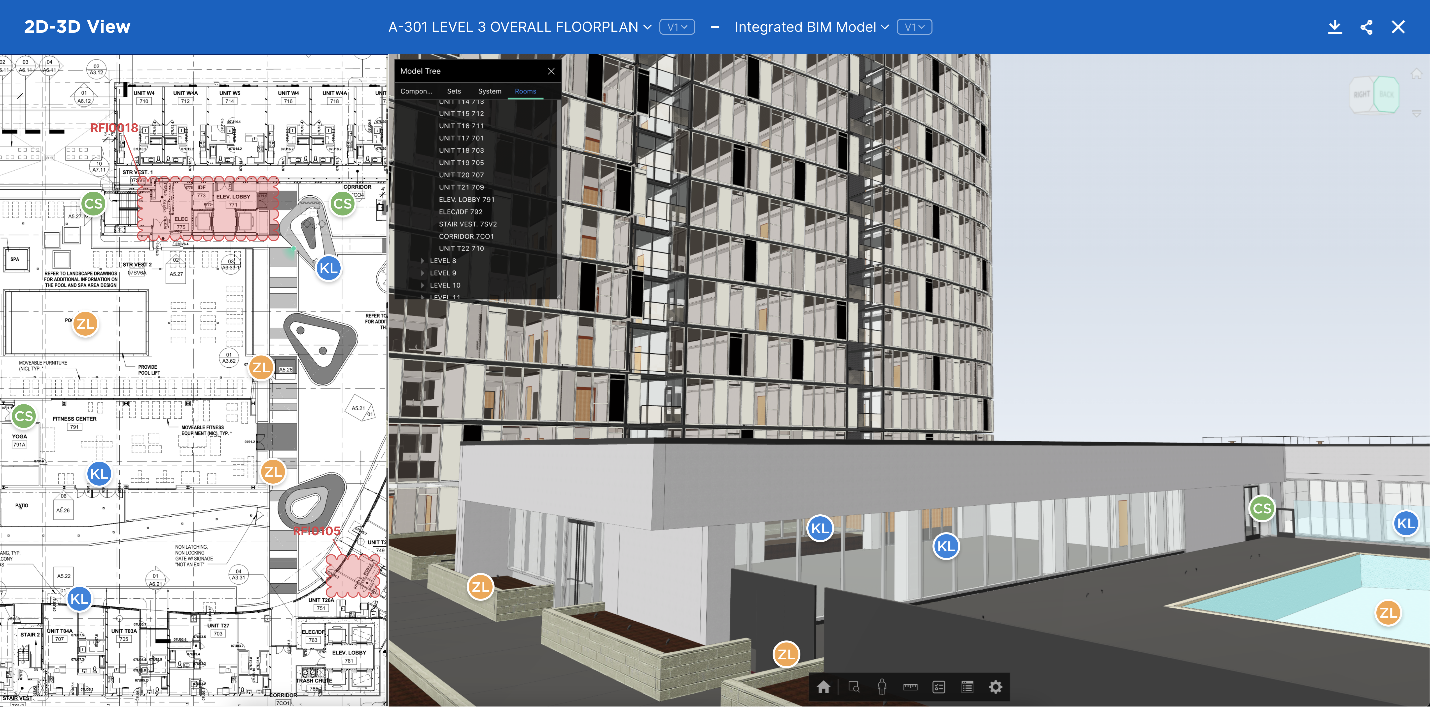Viewport: 1430px width, 707px height.
Task: Click the share icon in top bar
Action: (1366, 27)
